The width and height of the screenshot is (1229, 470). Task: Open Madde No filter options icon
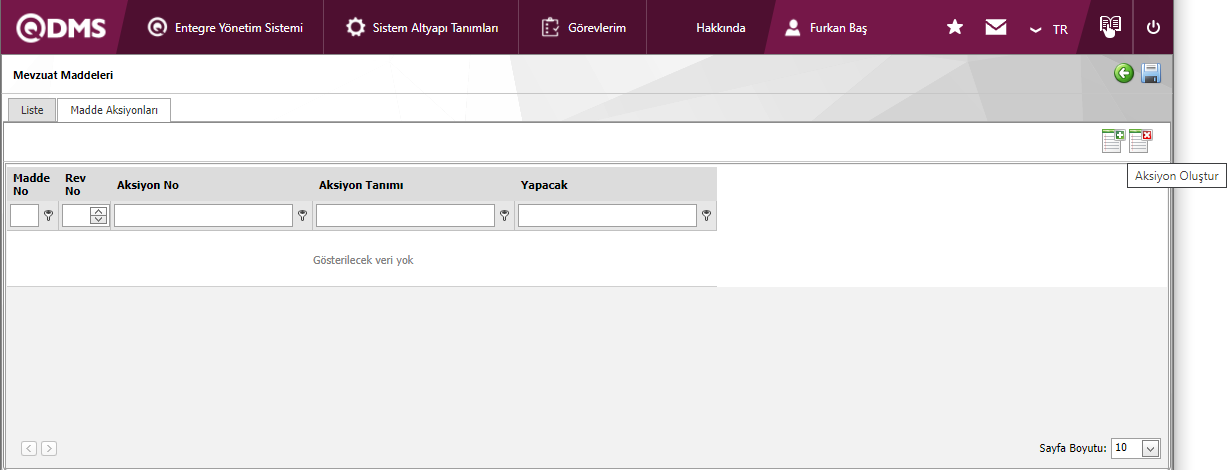(48, 215)
